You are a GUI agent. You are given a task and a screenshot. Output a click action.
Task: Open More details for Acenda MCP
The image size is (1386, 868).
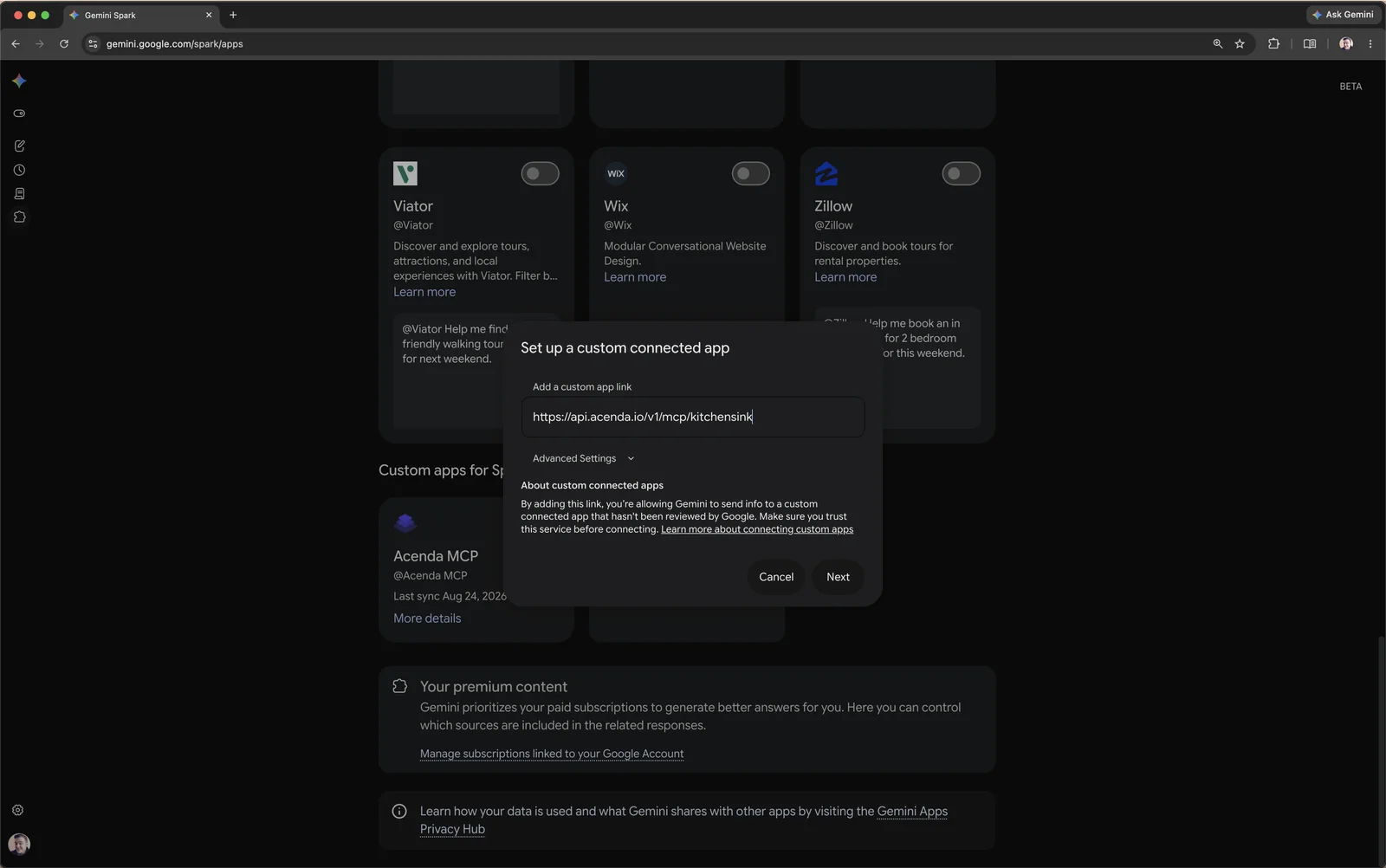(x=427, y=619)
